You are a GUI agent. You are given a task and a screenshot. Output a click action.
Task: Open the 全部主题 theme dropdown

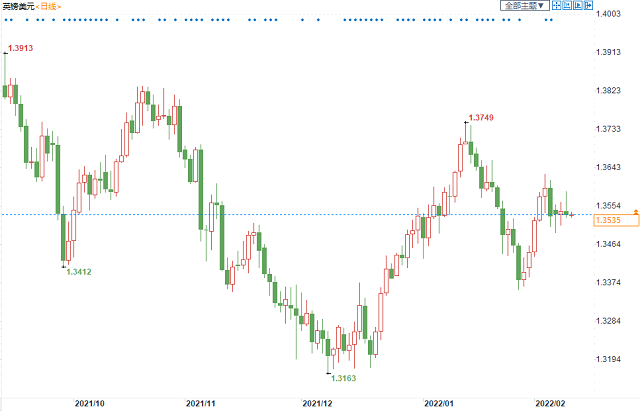coord(525,6)
